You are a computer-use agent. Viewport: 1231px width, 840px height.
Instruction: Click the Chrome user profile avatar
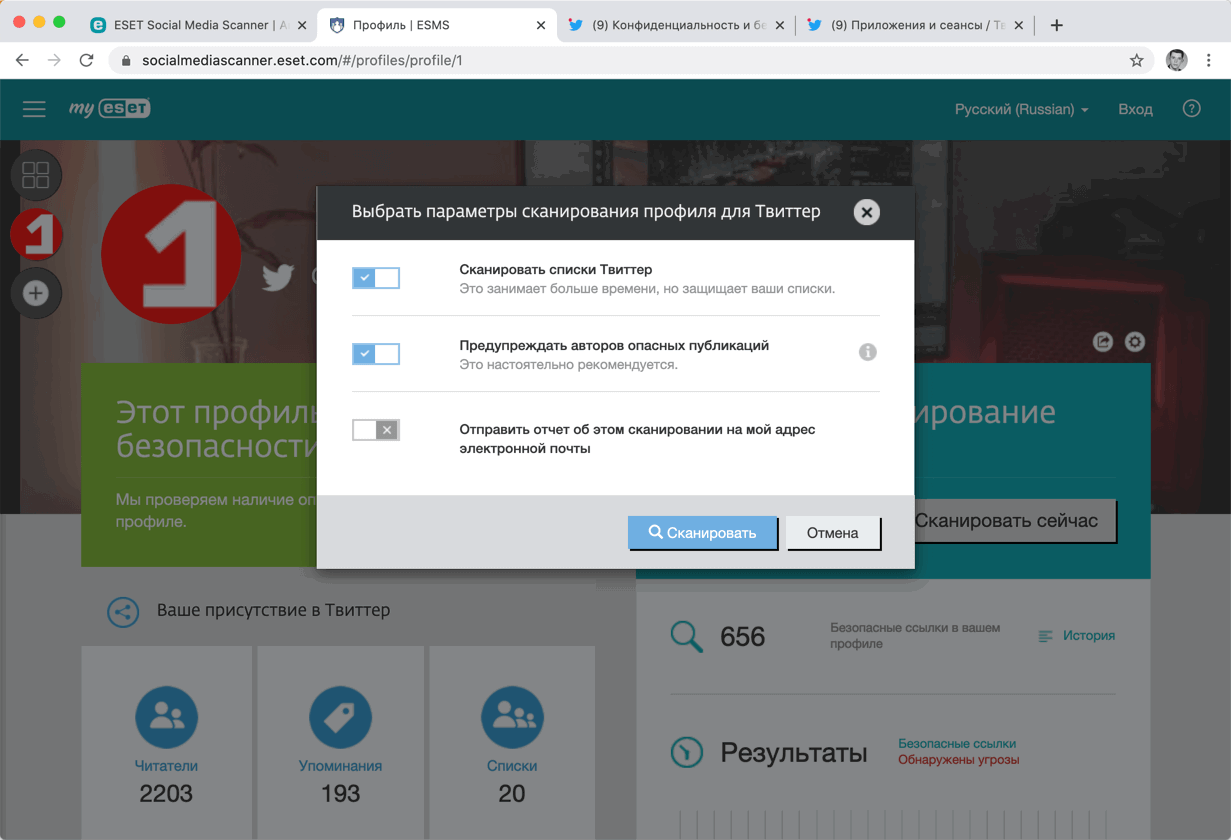1176,60
